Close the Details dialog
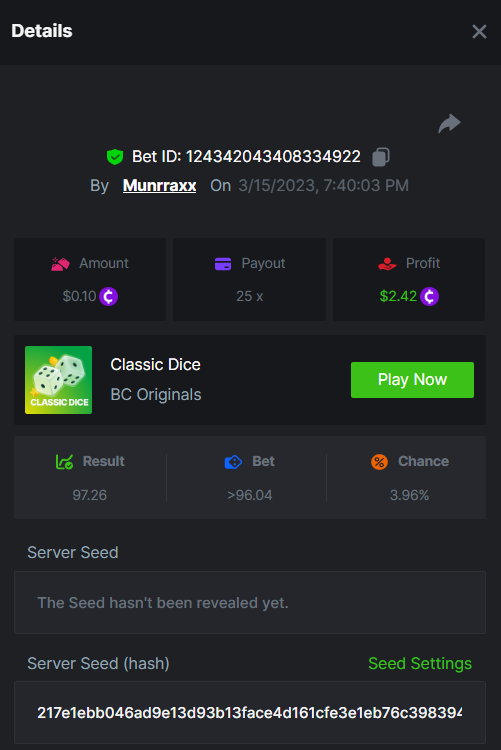 click(479, 32)
